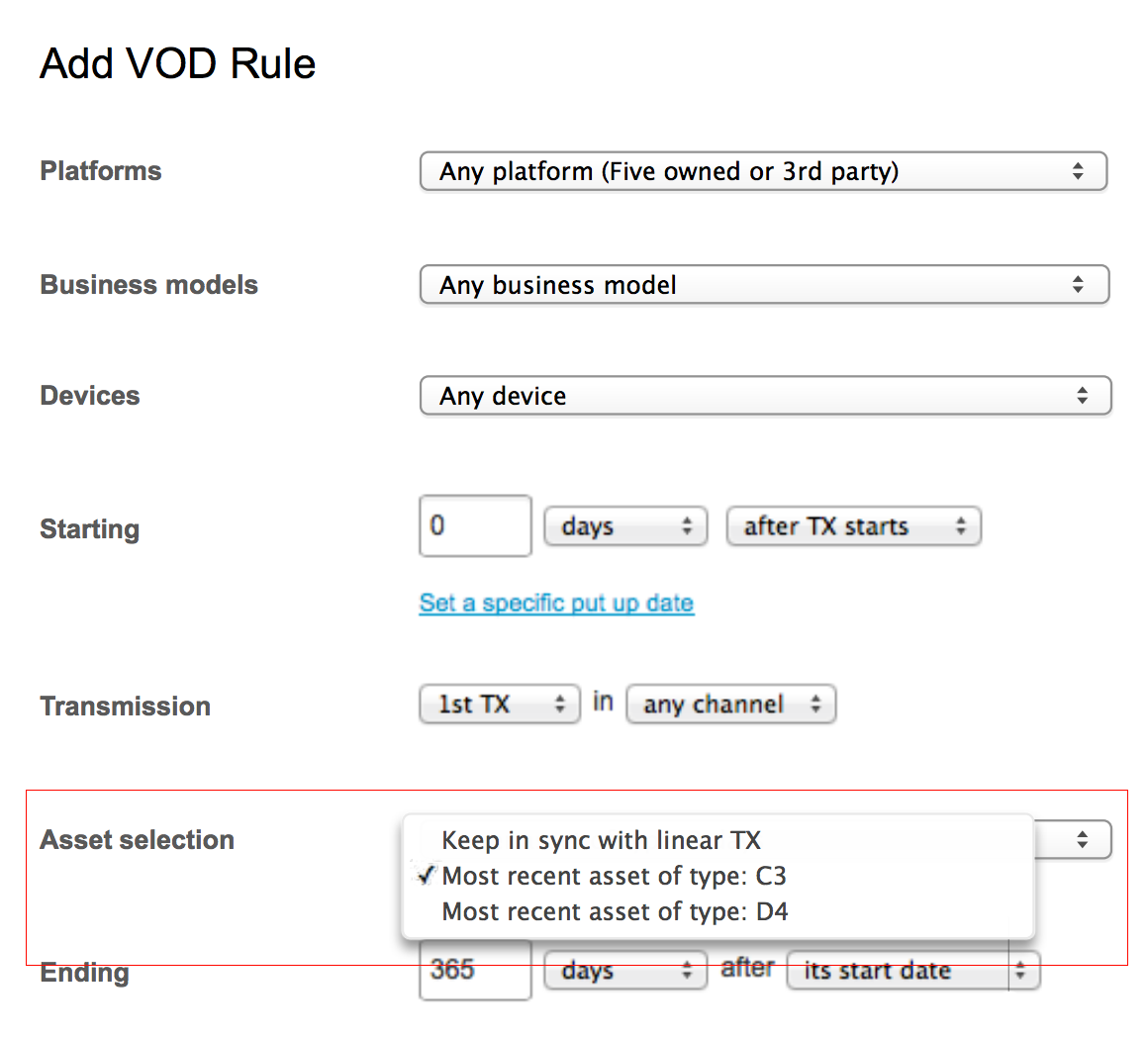Open the 'any channel' dropdown
1148x1039 pixels.
[x=730, y=705]
